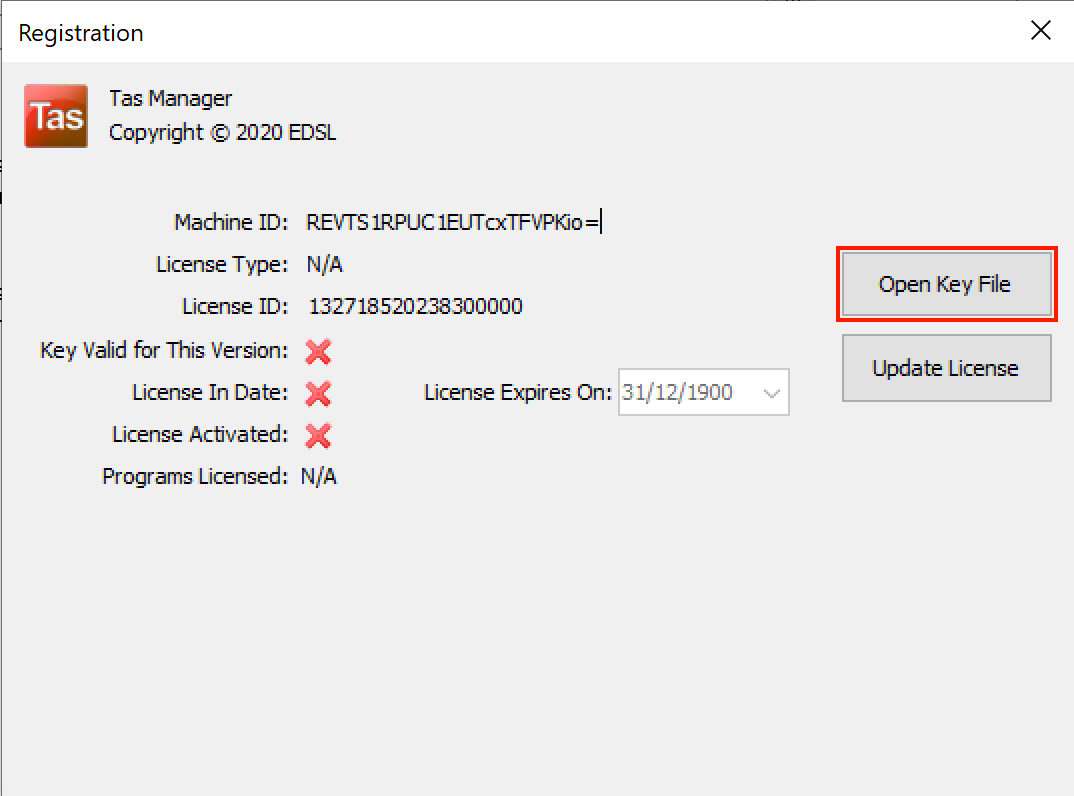Click the Registration window title
1074x796 pixels.
tap(81, 33)
